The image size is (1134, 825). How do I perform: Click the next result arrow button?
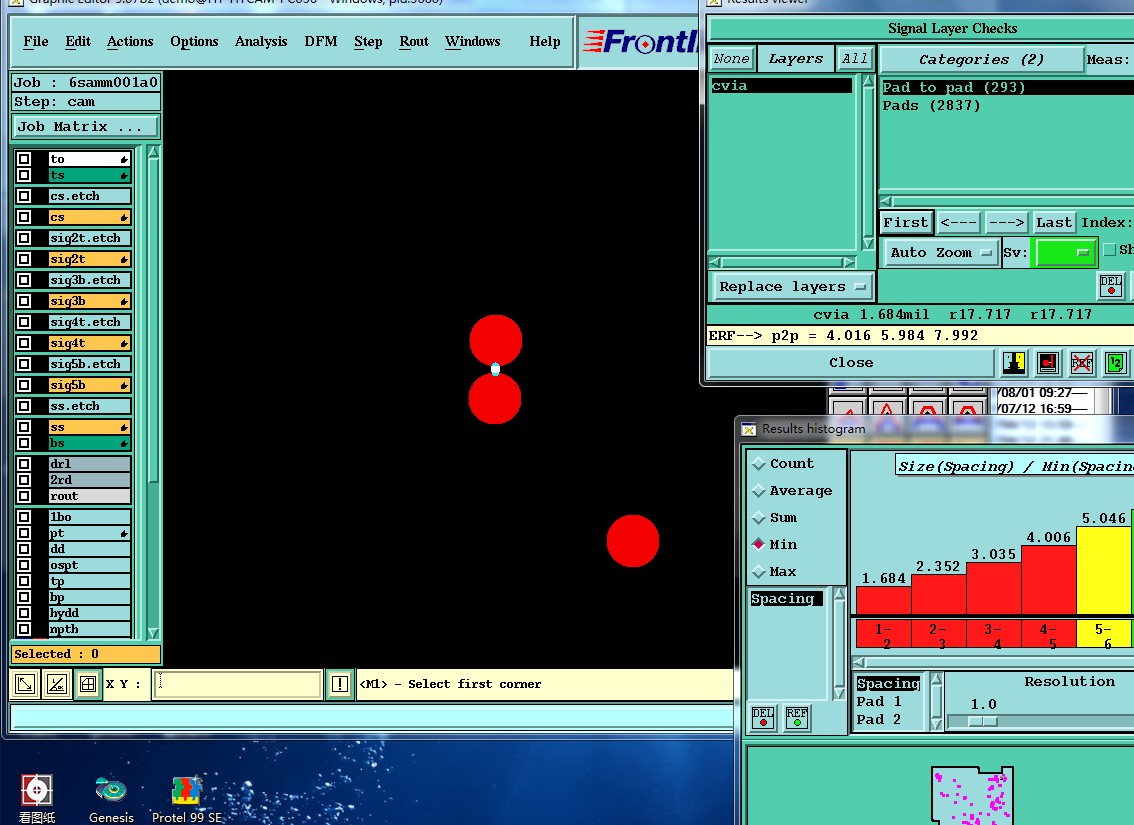point(1006,222)
